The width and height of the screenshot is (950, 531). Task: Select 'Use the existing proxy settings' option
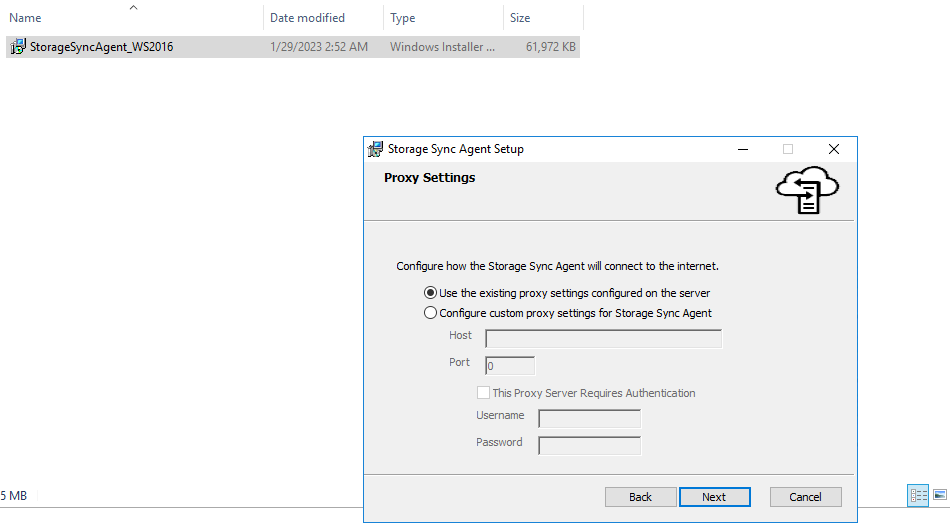(x=431, y=293)
